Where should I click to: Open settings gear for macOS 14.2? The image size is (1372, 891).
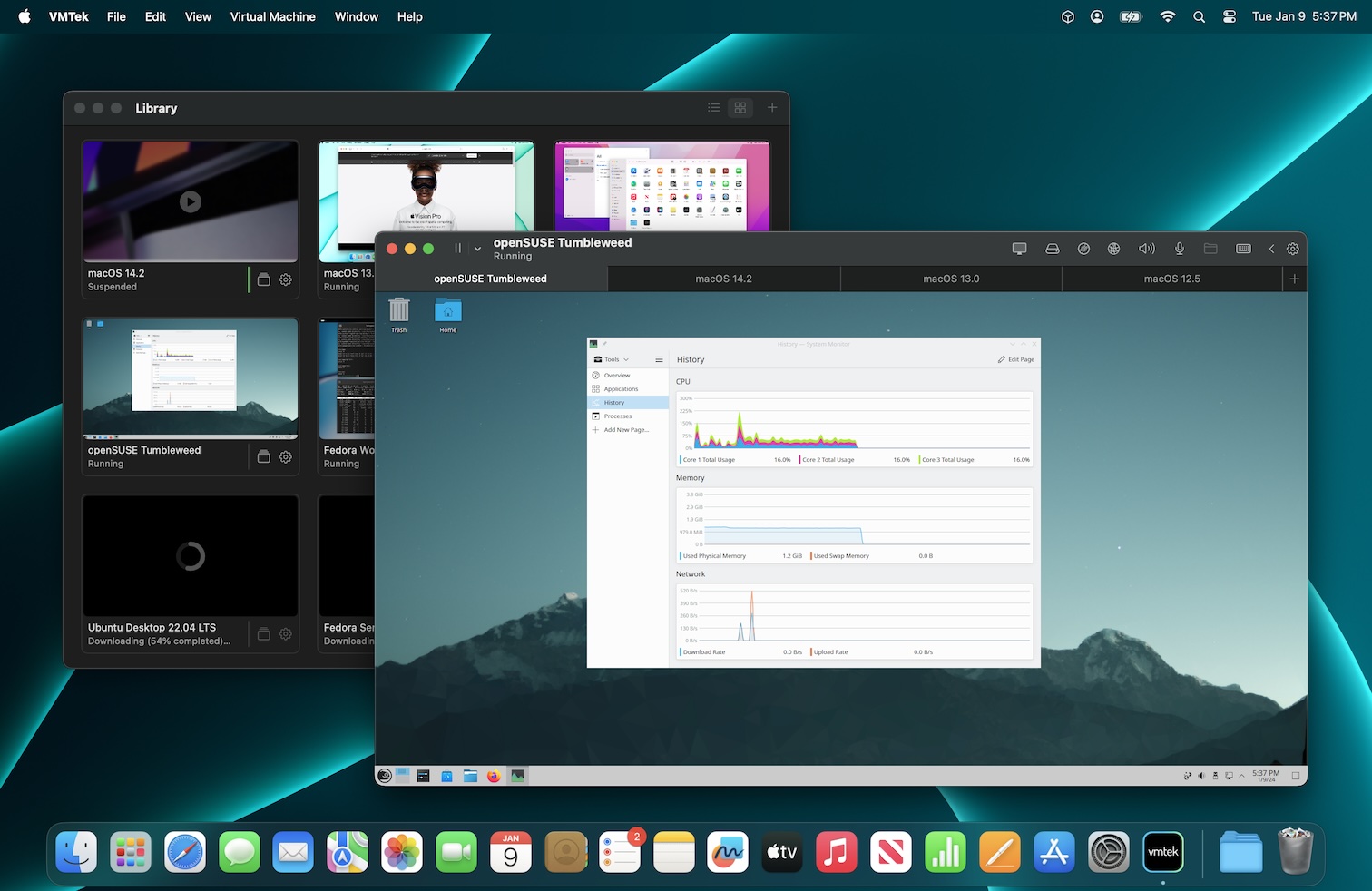pyautogui.click(x=286, y=279)
